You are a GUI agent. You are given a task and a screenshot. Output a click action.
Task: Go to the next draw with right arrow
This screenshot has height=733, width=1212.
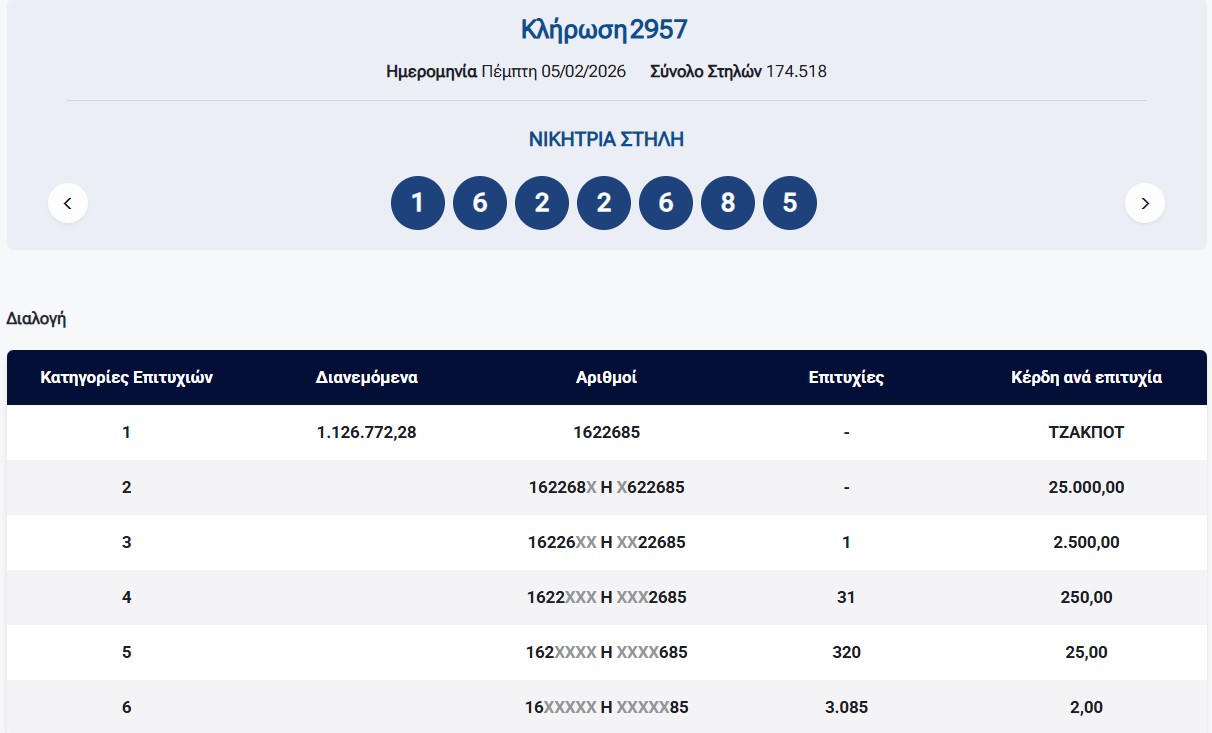(1144, 203)
